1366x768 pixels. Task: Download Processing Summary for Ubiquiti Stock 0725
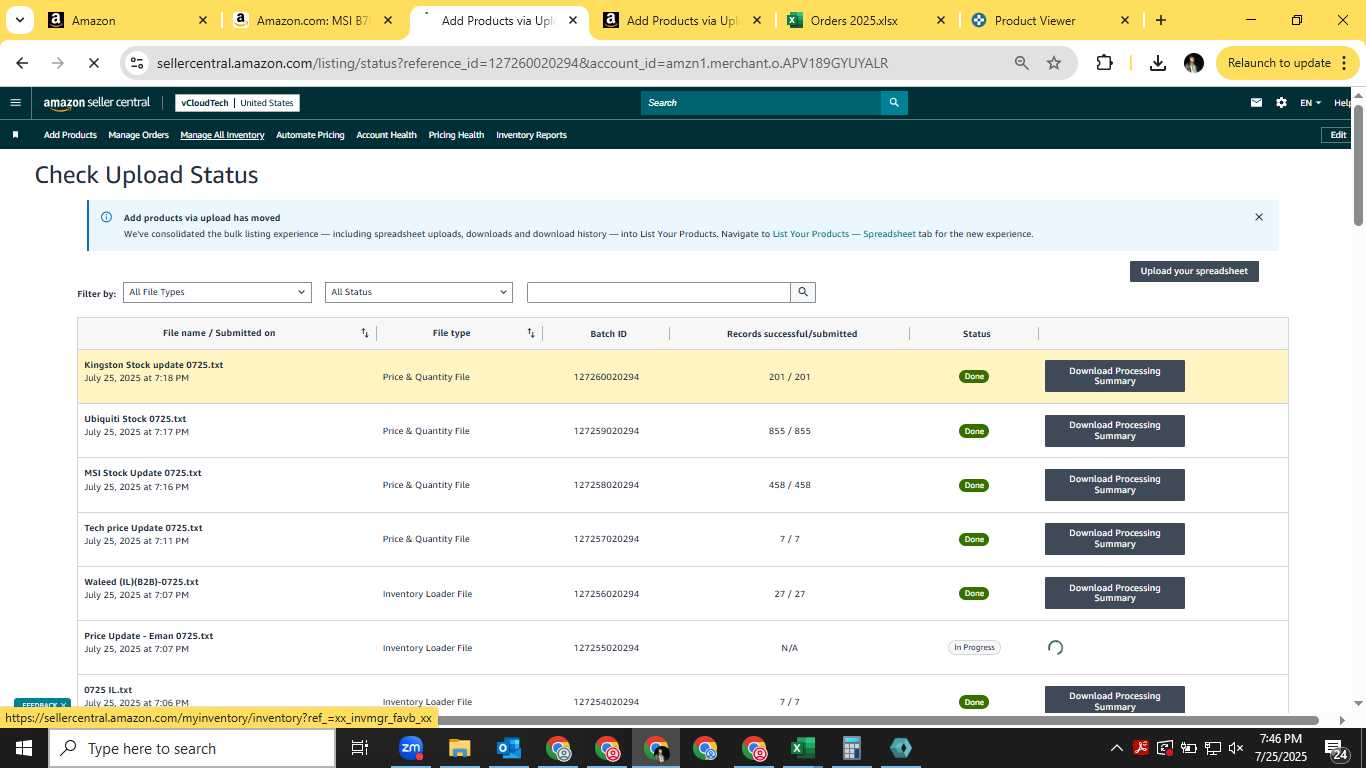click(x=1115, y=430)
